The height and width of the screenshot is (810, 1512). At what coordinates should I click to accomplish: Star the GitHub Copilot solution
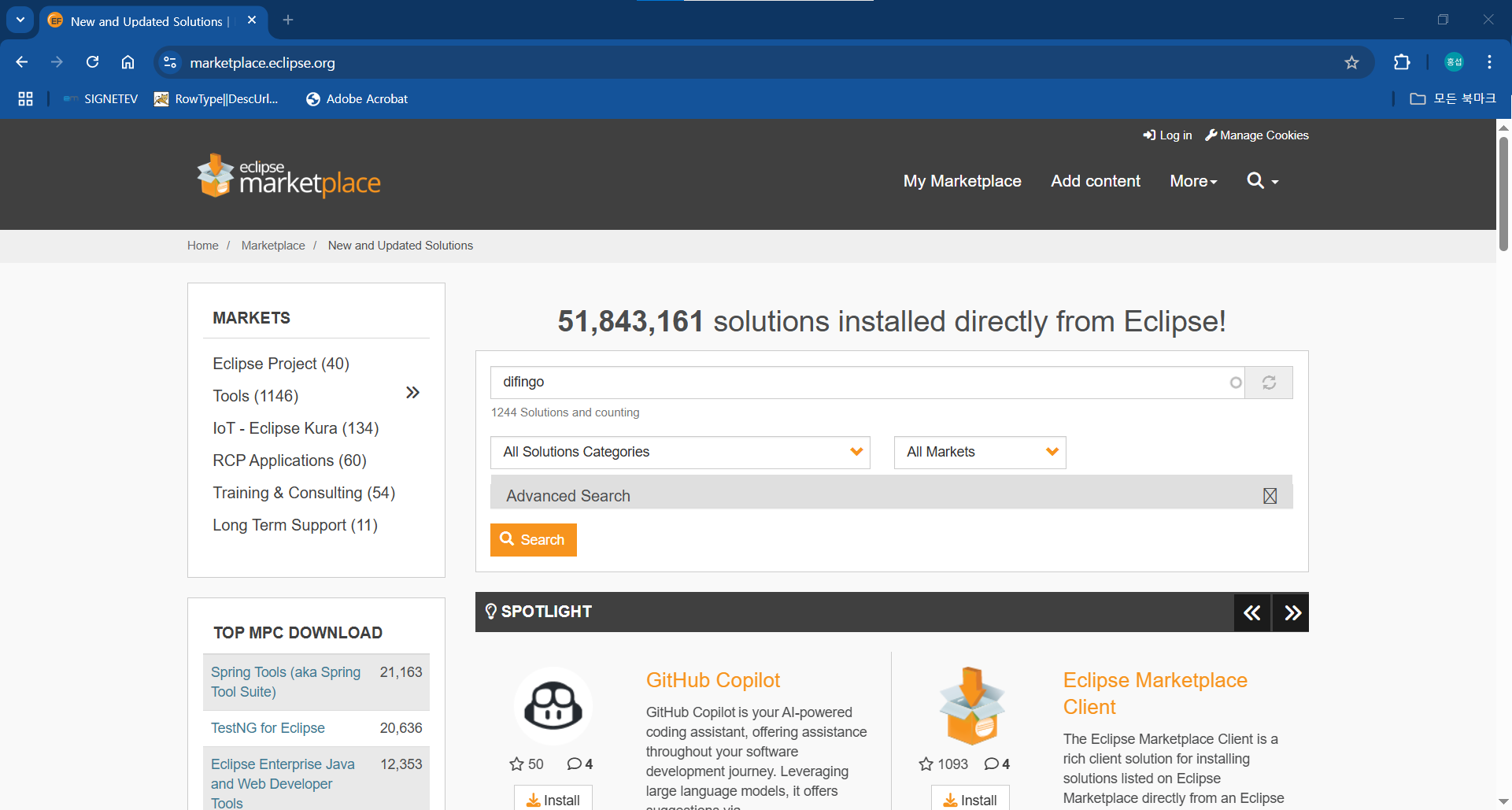point(516,764)
